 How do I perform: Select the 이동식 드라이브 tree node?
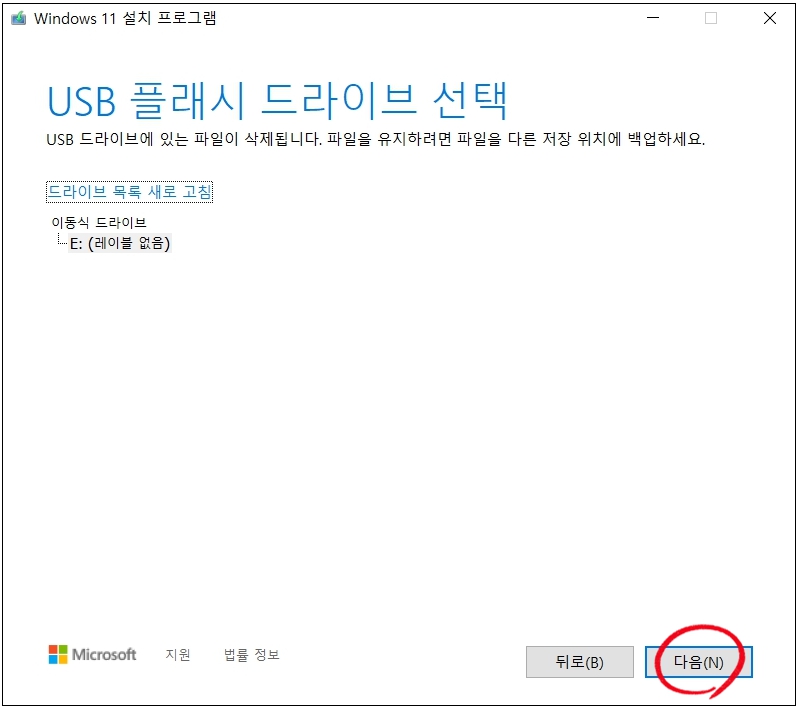pyautogui.click(x=99, y=222)
